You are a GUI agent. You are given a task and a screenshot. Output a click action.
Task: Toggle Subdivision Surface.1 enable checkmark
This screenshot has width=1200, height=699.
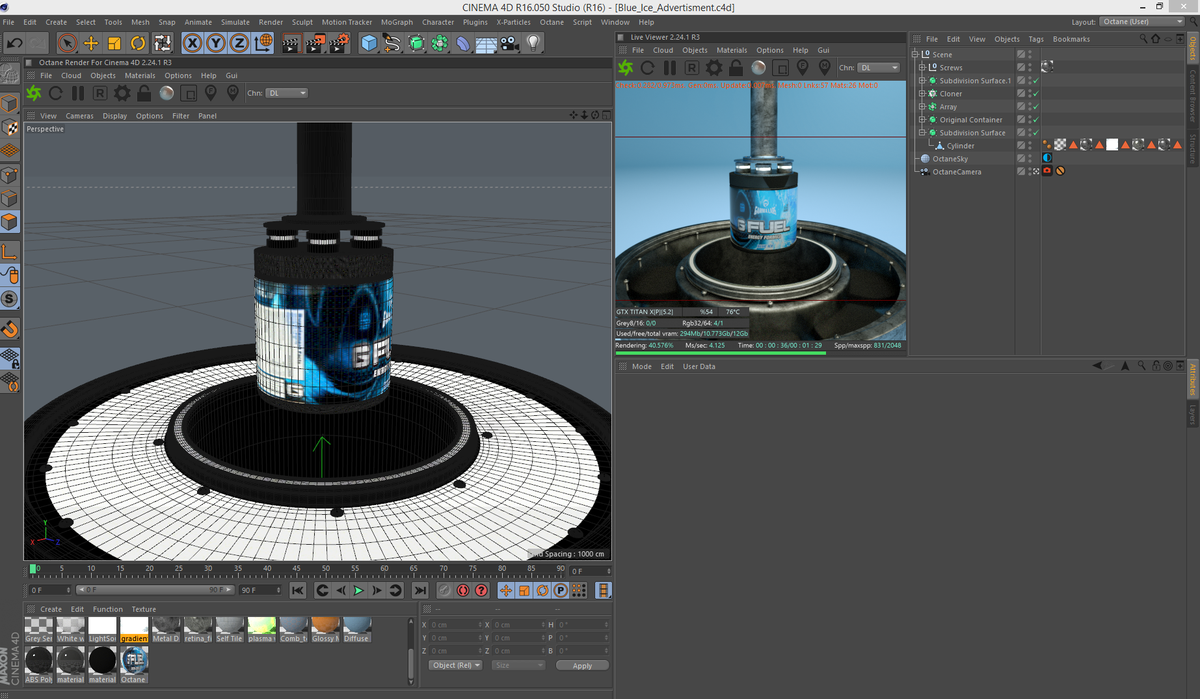(x=1035, y=81)
